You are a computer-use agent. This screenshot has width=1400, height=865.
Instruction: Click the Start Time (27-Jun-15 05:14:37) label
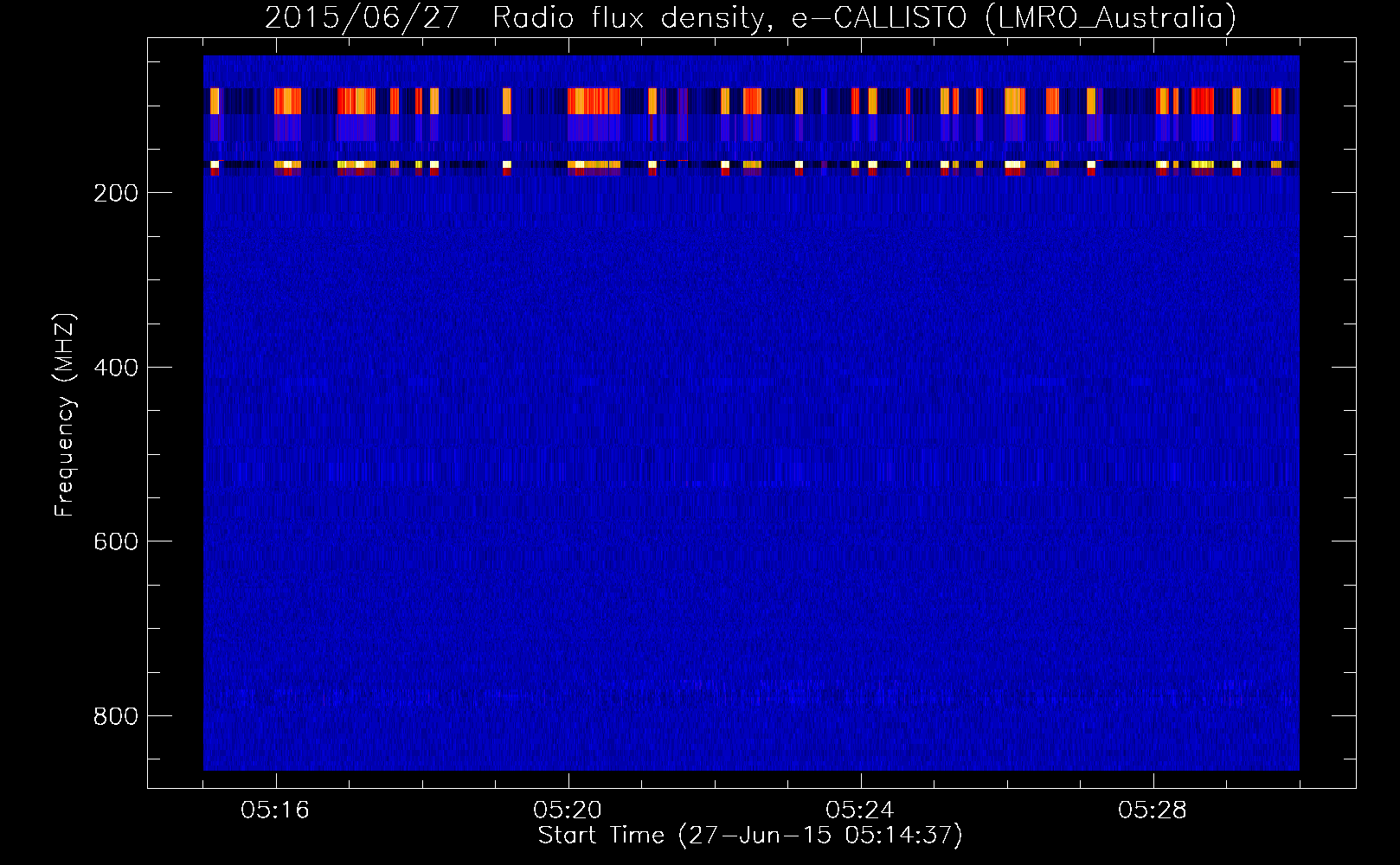pos(750,836)
